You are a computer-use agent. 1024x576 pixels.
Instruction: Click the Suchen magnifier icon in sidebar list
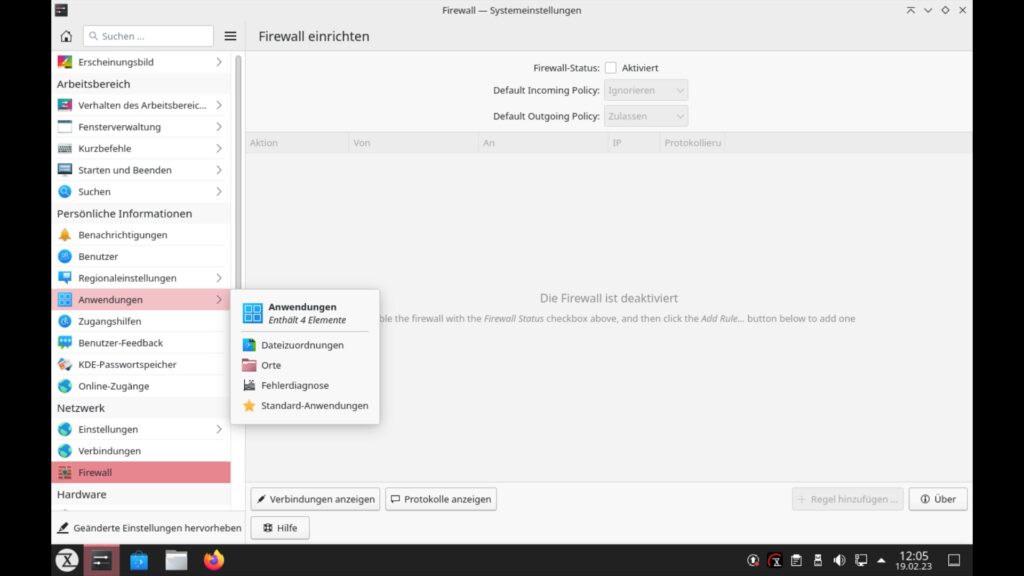(x=65, y=191)
